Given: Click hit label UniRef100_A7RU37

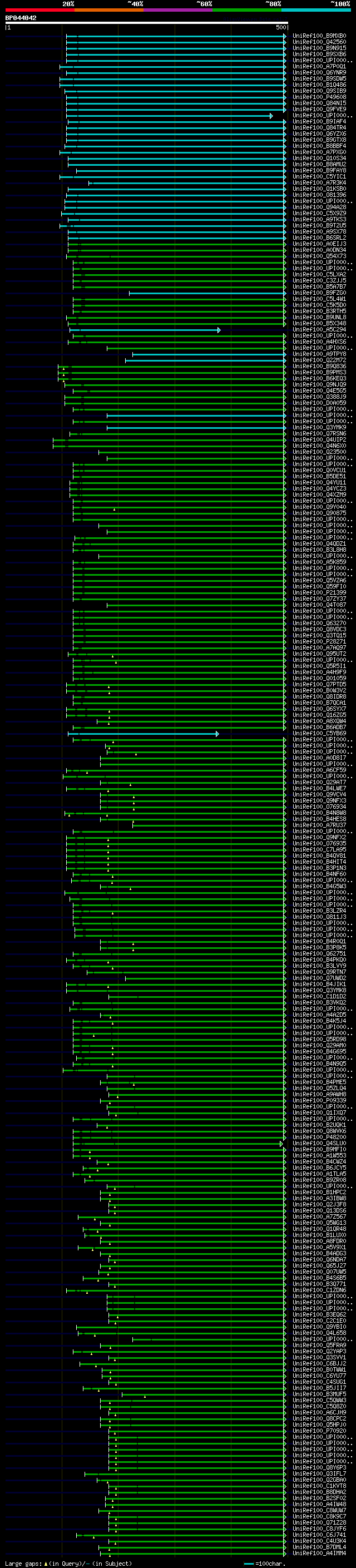Looking at the screenshot, I should click(319, 825).
